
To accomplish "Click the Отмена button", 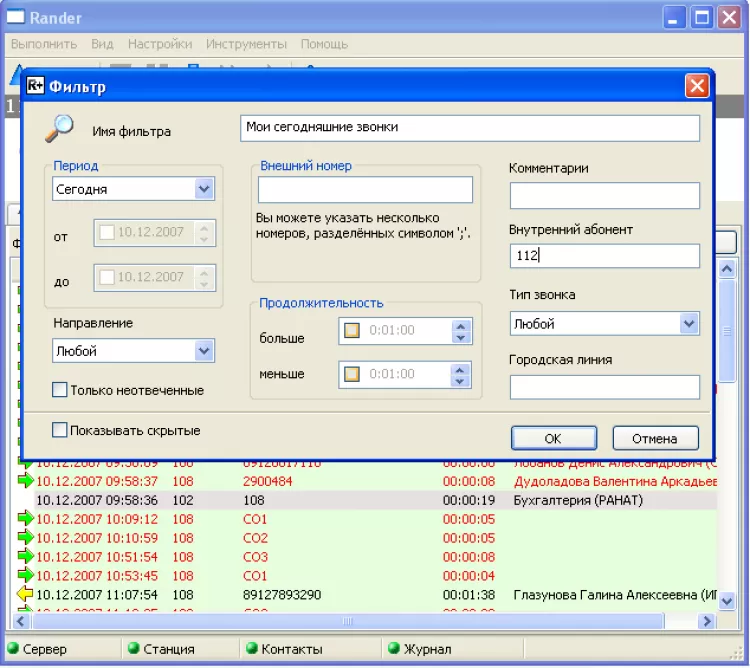I will coord(655,438).
